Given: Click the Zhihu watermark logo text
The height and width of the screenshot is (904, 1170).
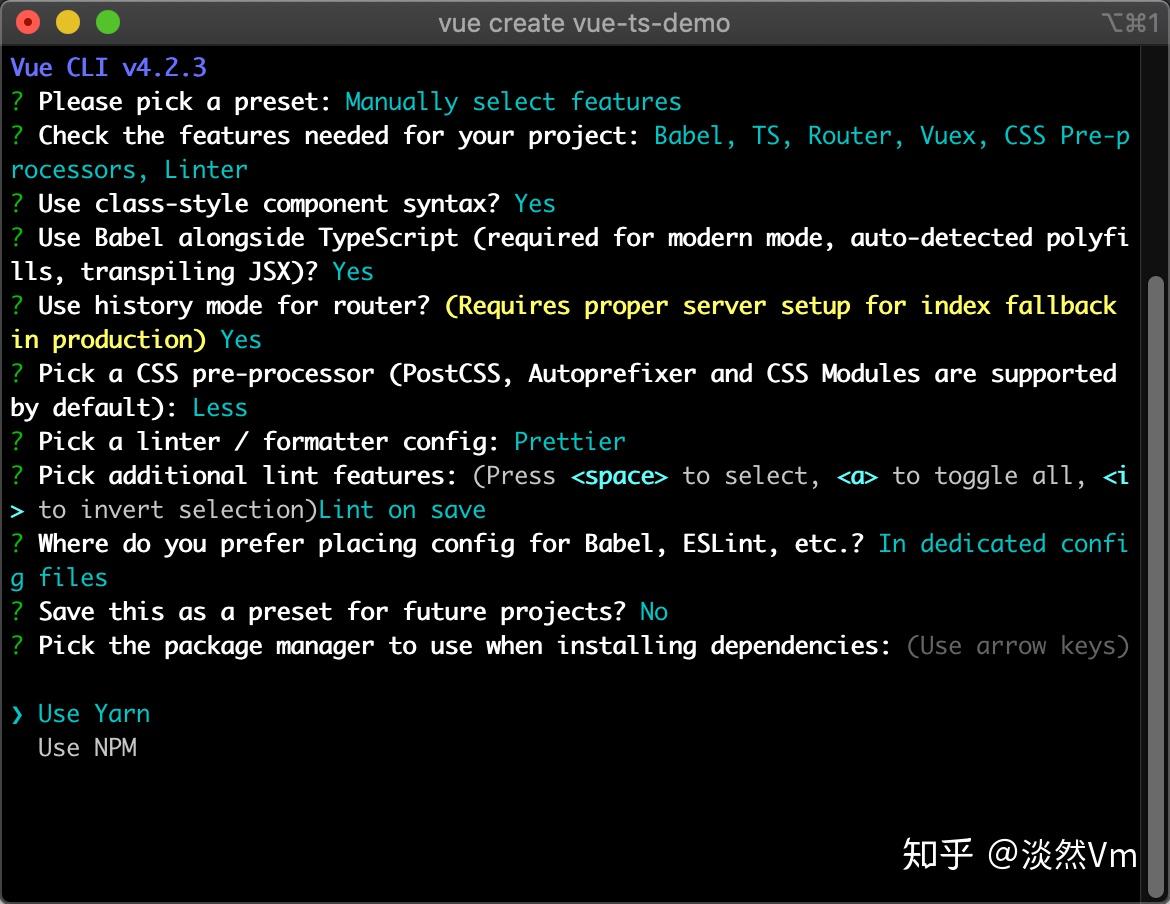Looking at the screenshot, I should click(937, 854).
